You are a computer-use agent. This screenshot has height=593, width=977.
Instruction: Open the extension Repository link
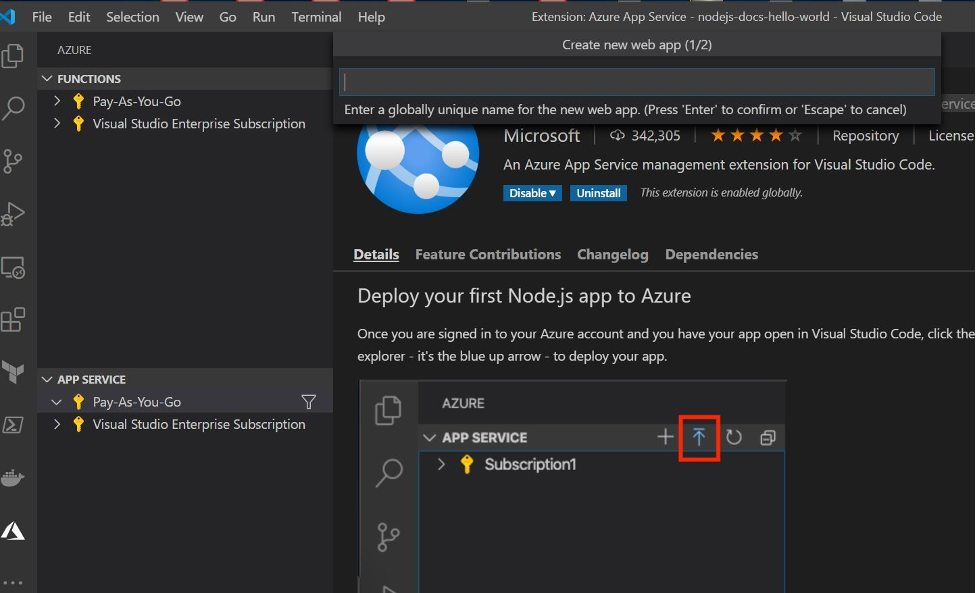865,136
